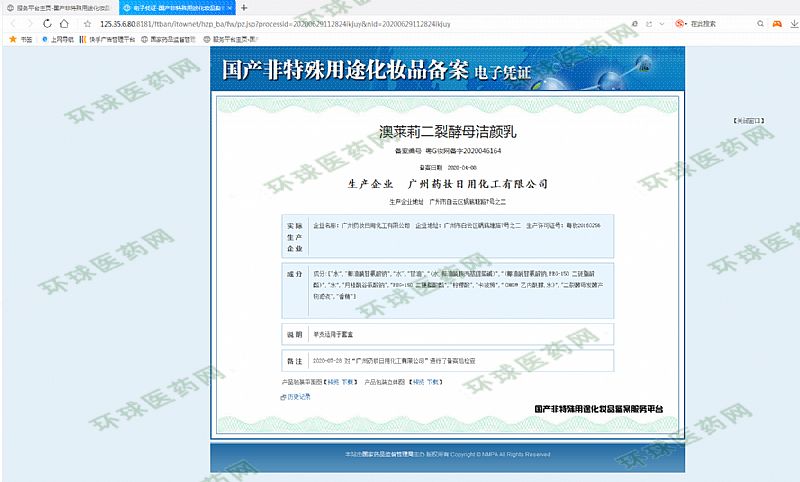Open the search engine selector dropdown
This screenshot has height=482, width=800.
(x=684, y=23)
